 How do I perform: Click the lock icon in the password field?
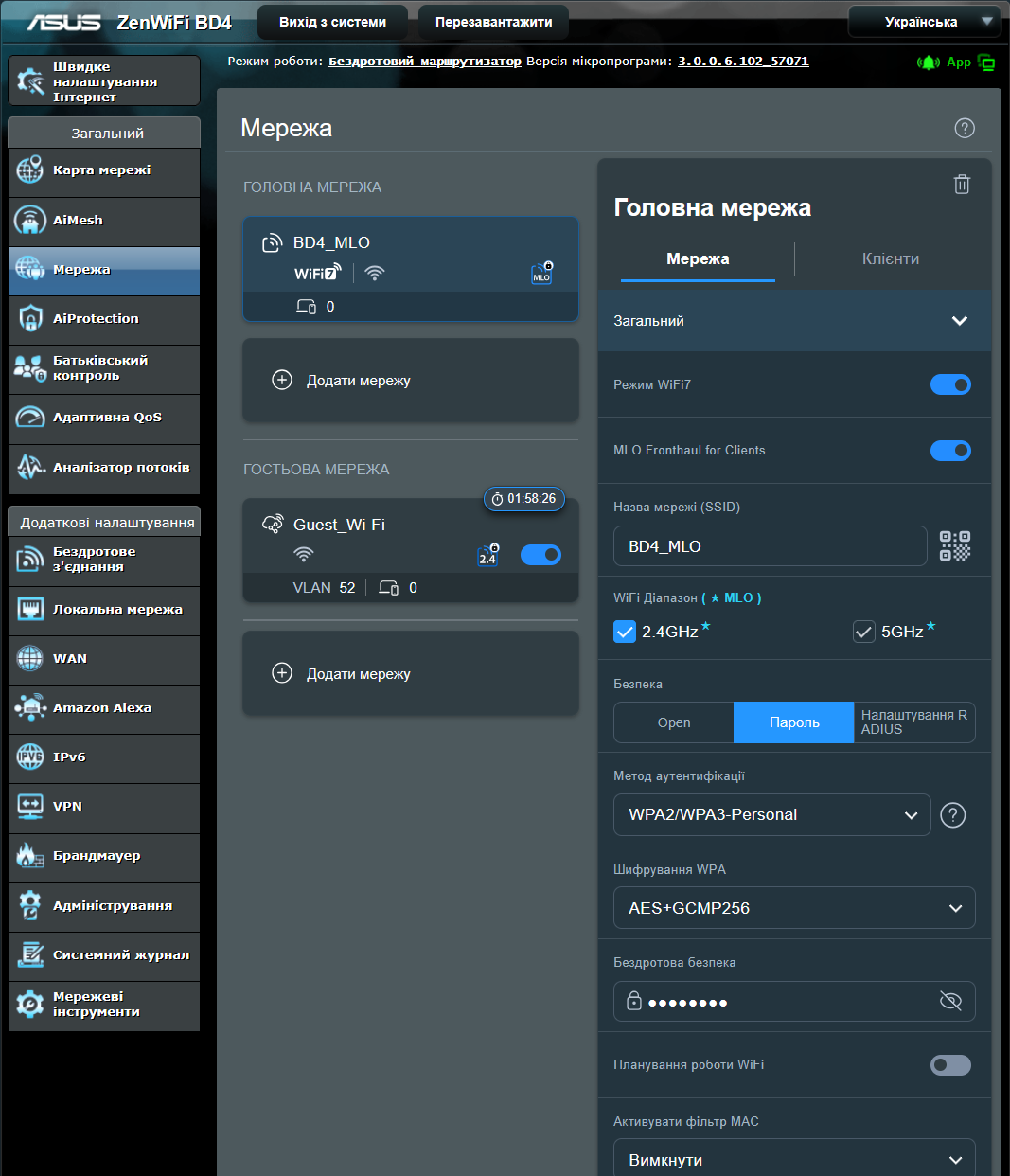pos(634,1002)
